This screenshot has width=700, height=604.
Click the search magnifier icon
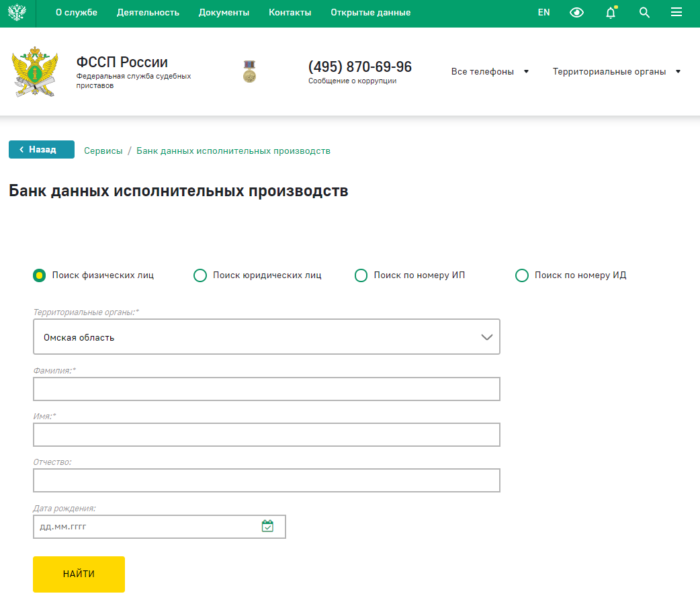pyautogui.click(x=644, y=13)
